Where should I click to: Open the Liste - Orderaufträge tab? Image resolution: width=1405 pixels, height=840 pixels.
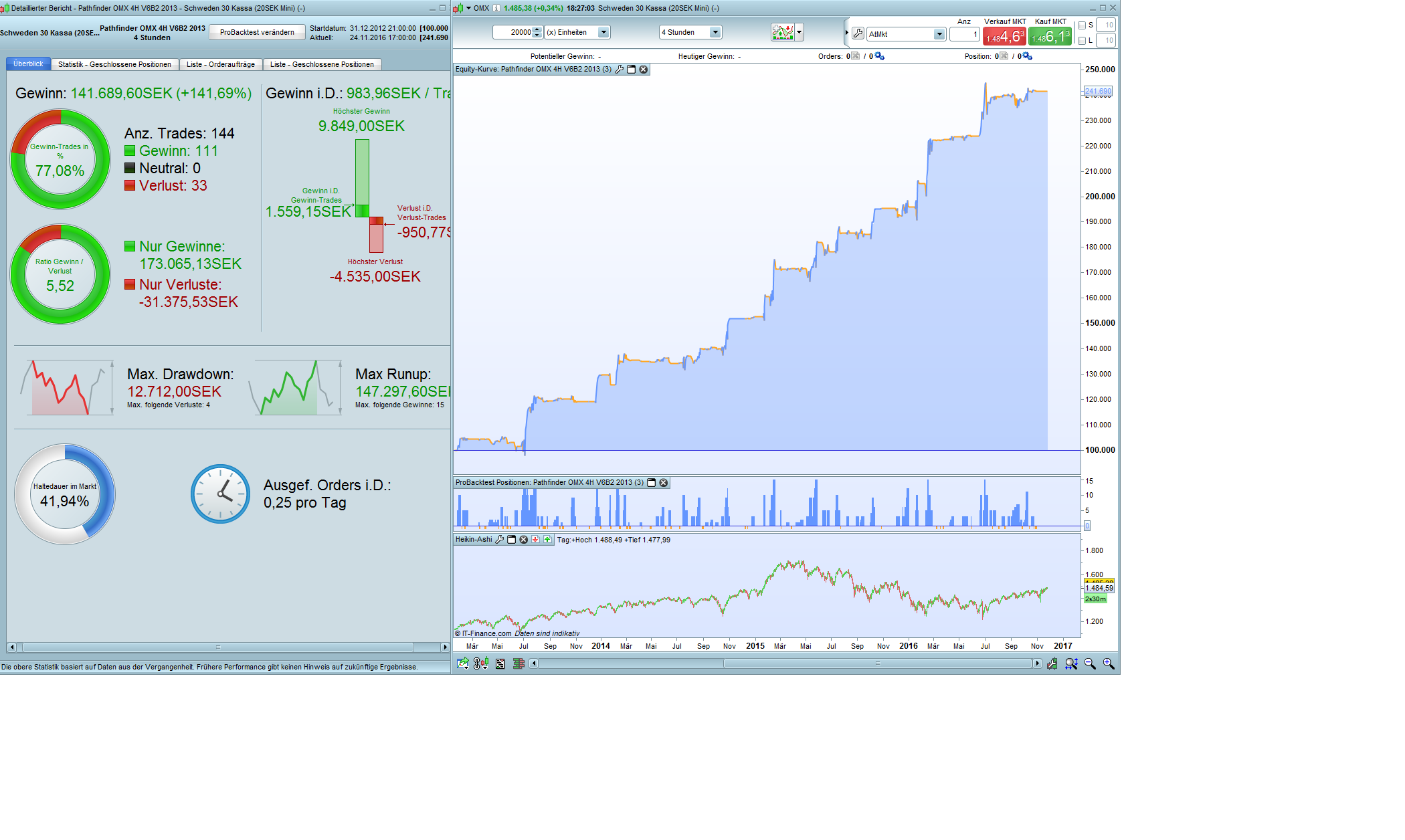pyautogui.click(x=220, y=64)
